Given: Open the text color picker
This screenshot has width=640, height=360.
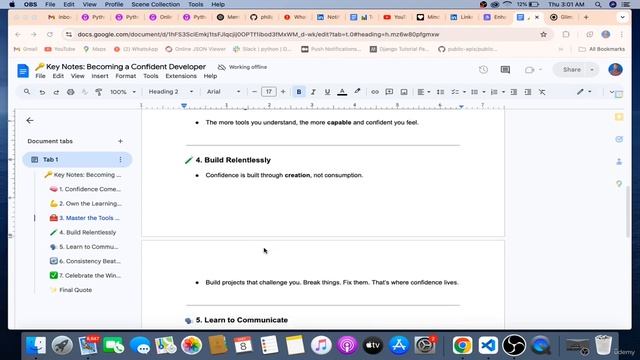Looking at the screenshot, I should [x=342, y=92].
